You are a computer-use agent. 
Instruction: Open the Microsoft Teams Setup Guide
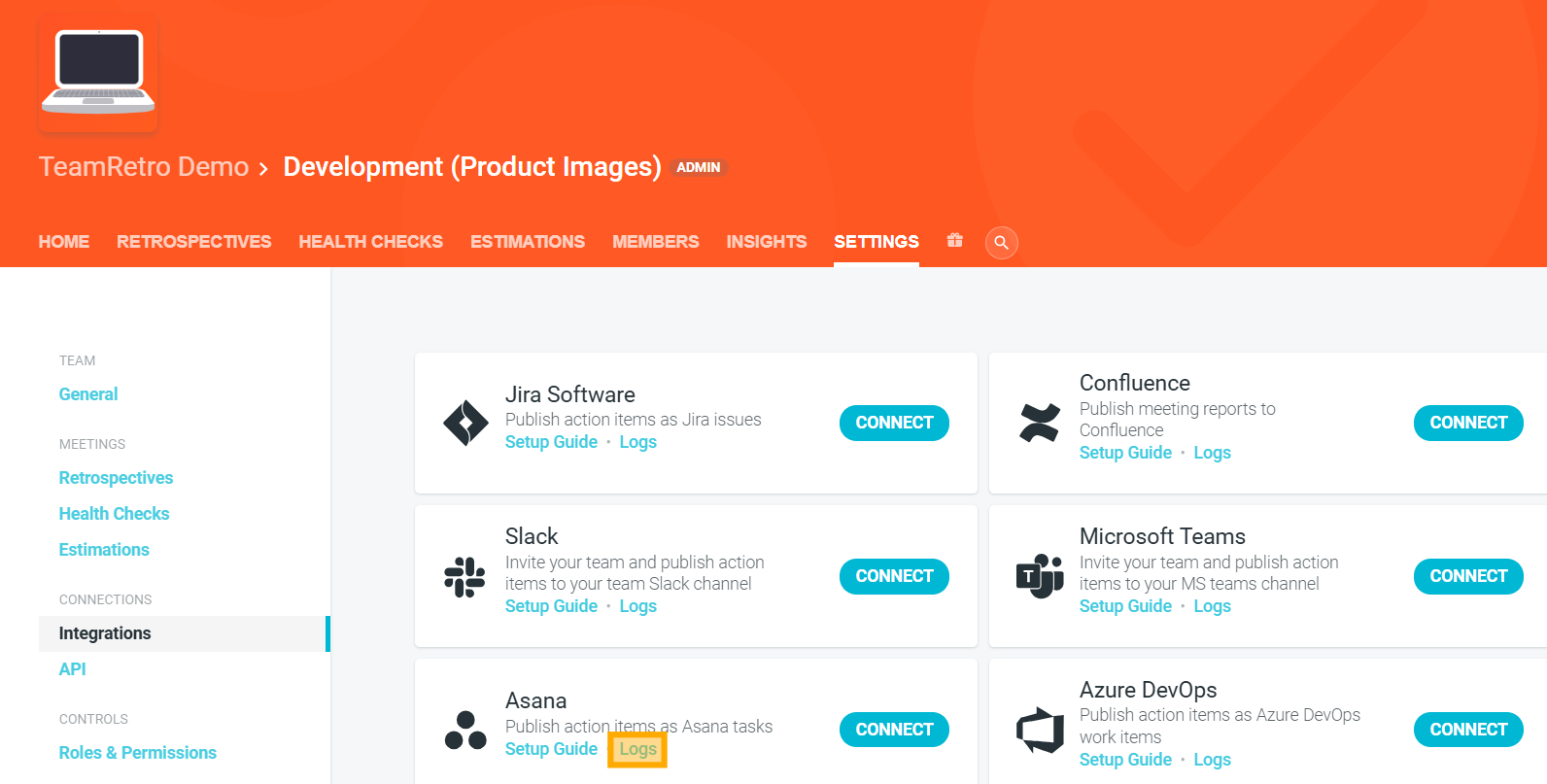[x=1126, y=606]
